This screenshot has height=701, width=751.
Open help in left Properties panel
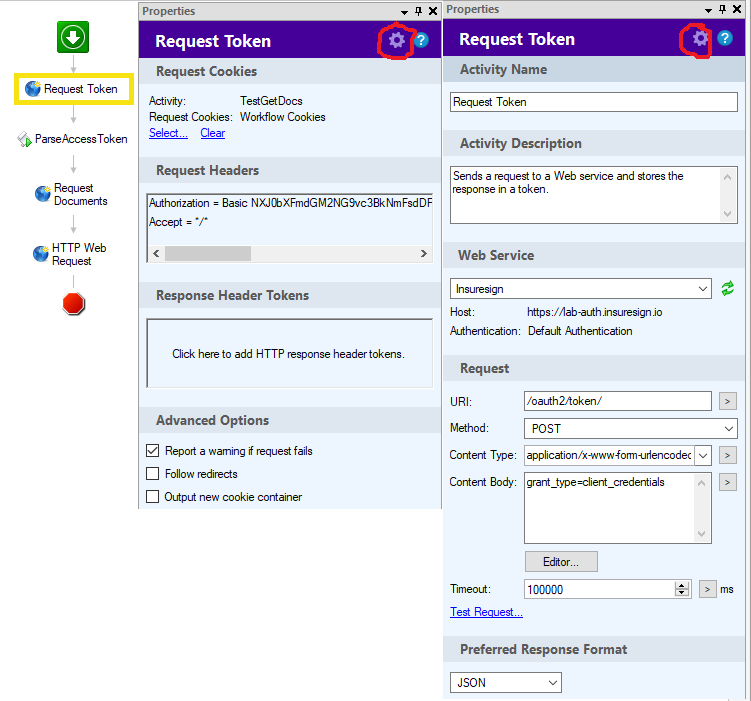[421, 40]
